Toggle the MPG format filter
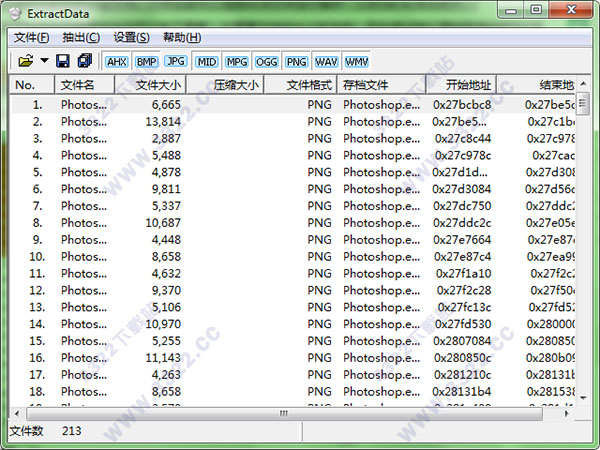 coord(236,62)
